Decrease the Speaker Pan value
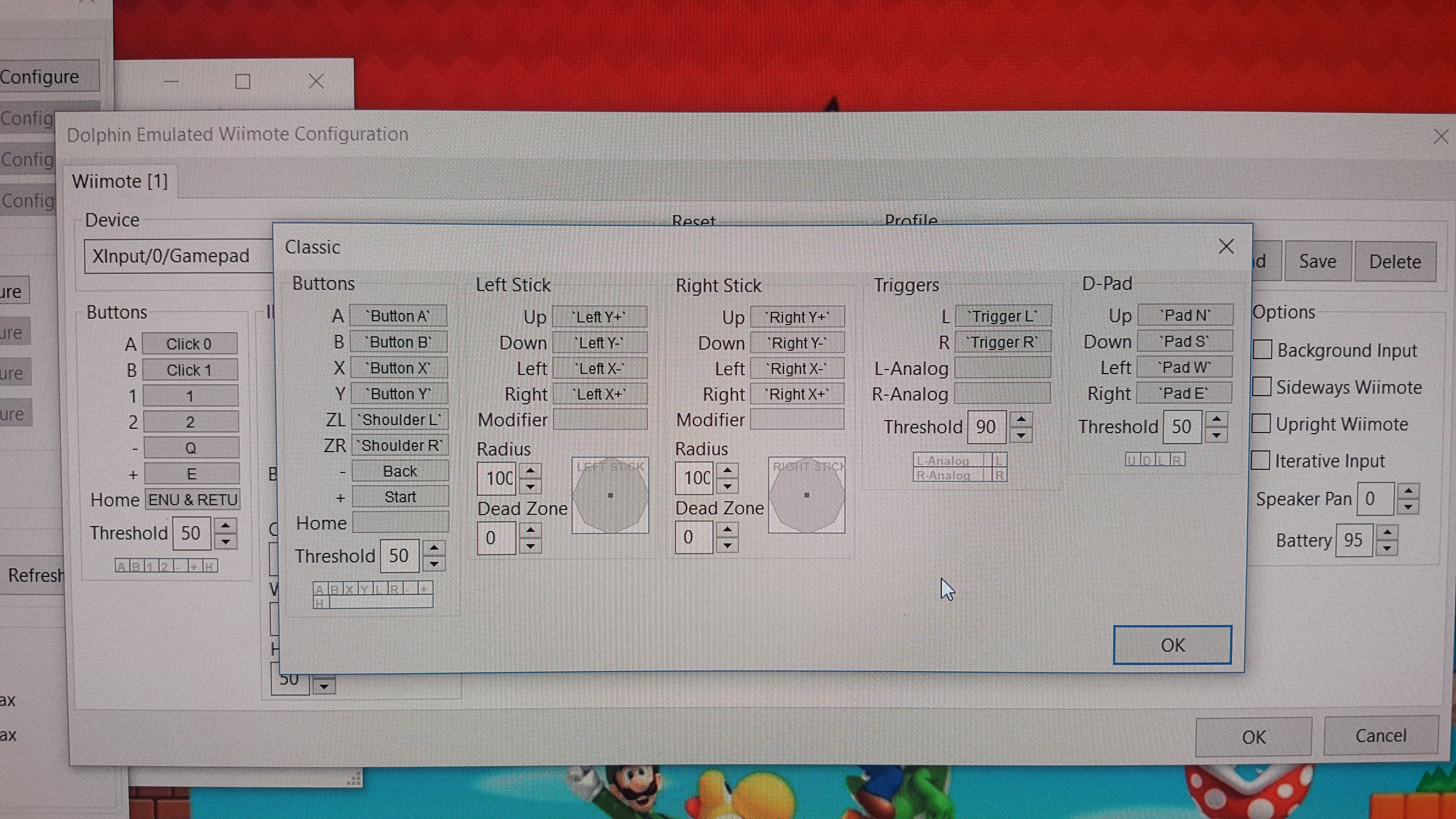 [1408, 507]
